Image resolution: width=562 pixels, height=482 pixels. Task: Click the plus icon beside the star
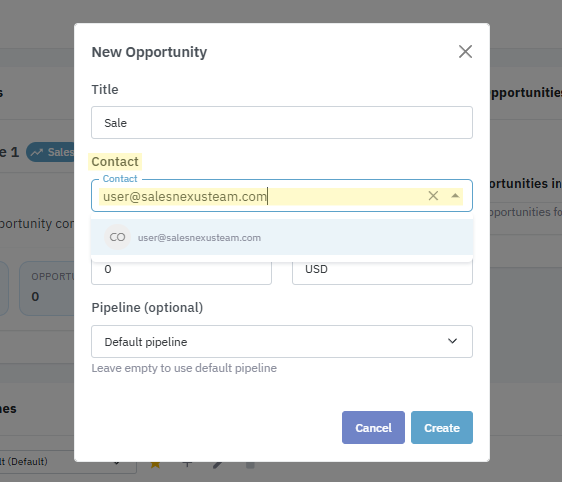[x=187, y=464]
